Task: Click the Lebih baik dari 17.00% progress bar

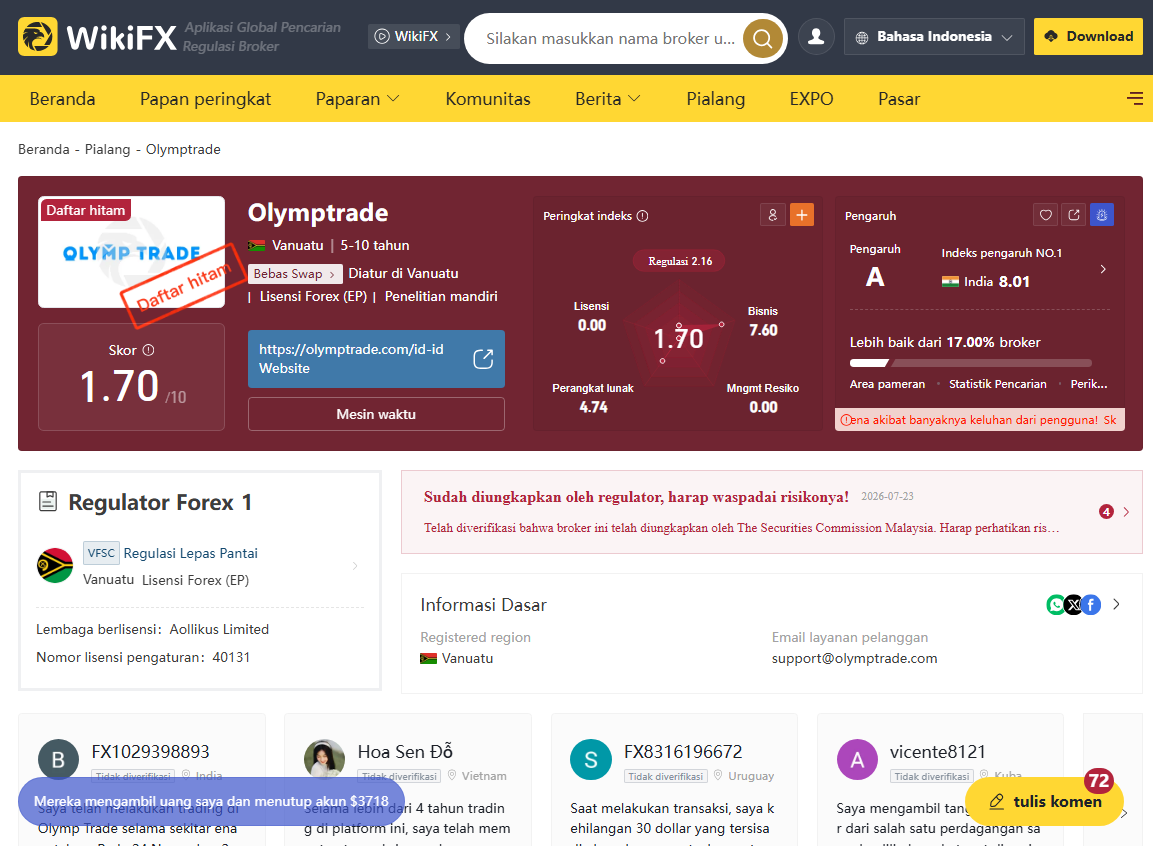Action: 971,362
